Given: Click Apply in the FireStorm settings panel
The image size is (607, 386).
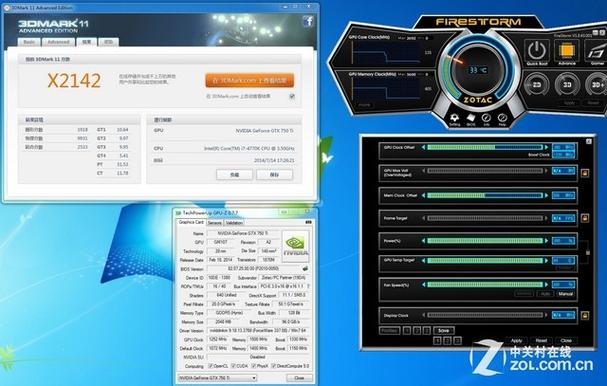Looking at the screenshot, I should (516, 341).
